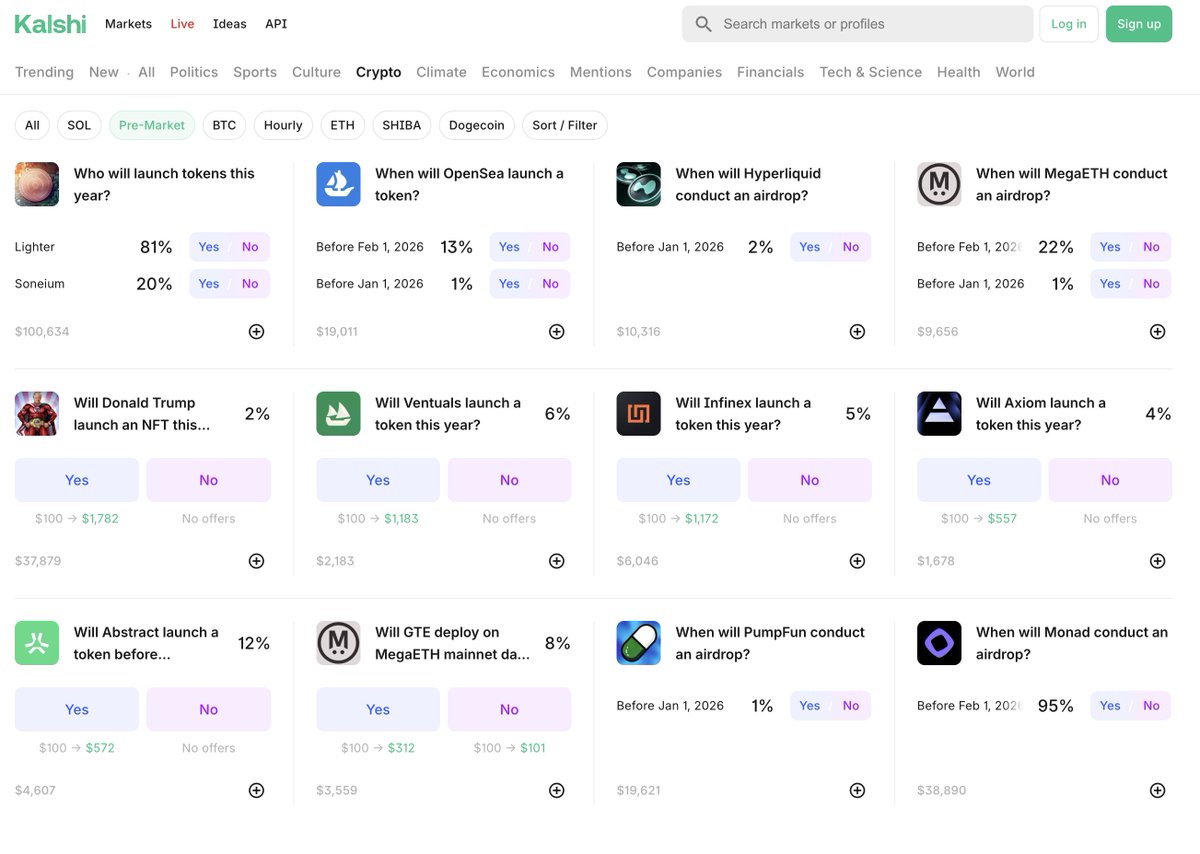Add Infinex market using plus icon
Viewport: 1200px width, 854px height.
pyautogui.click(x=857, y=561)
